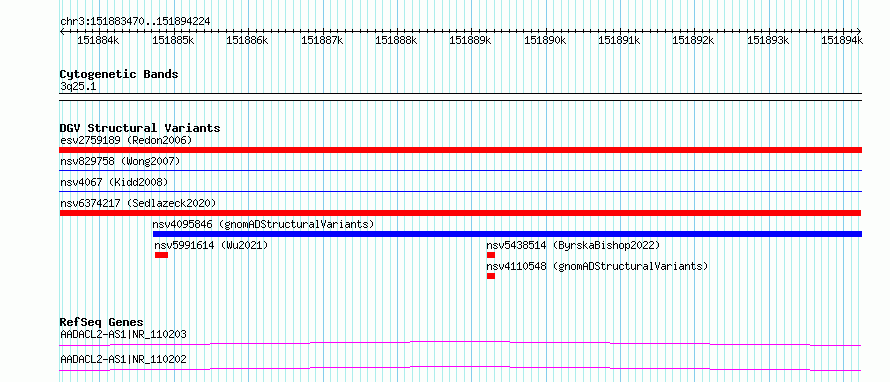Click the small red block under nsv4110548

tap(491, 276)
